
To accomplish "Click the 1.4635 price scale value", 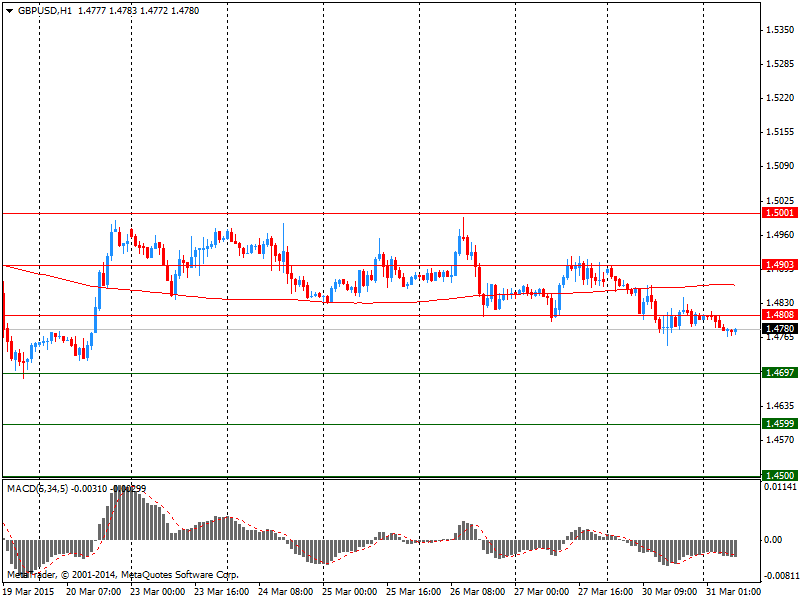I will (780, 406).
